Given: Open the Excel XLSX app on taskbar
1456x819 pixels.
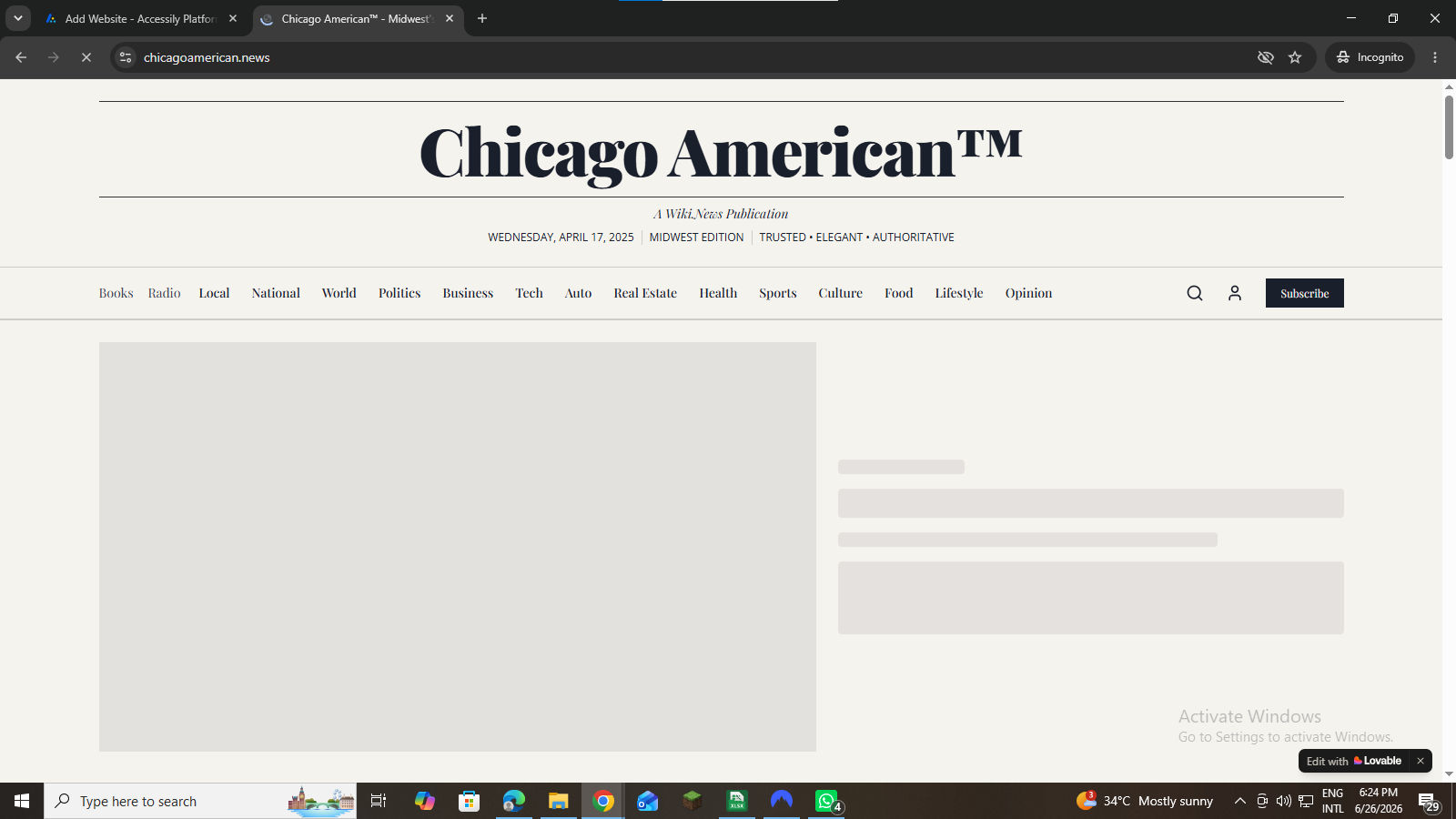Looking at the screenshot, I should point(736,801).
